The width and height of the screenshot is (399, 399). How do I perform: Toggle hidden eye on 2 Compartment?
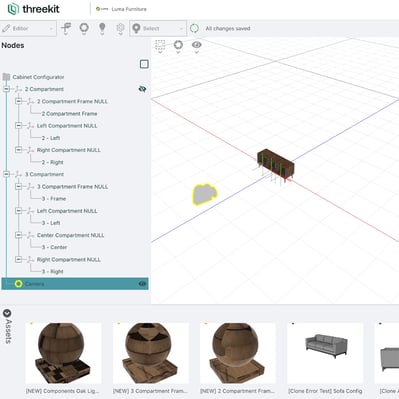[142, 89]
